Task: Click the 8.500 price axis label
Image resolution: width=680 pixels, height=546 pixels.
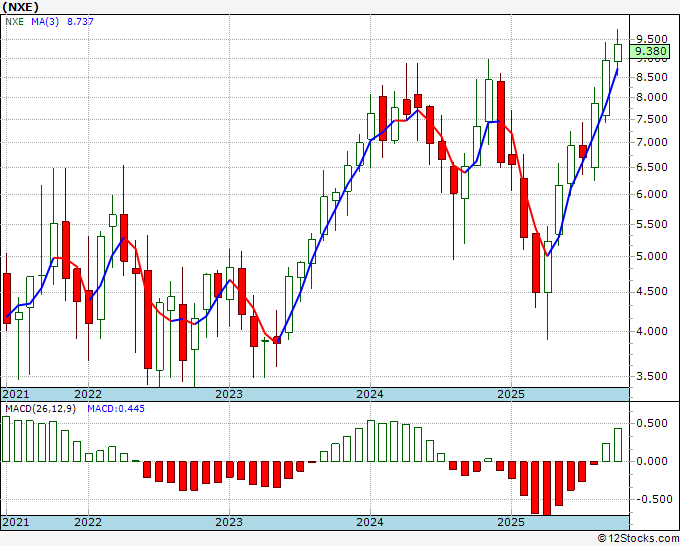Action: [651, 77]
